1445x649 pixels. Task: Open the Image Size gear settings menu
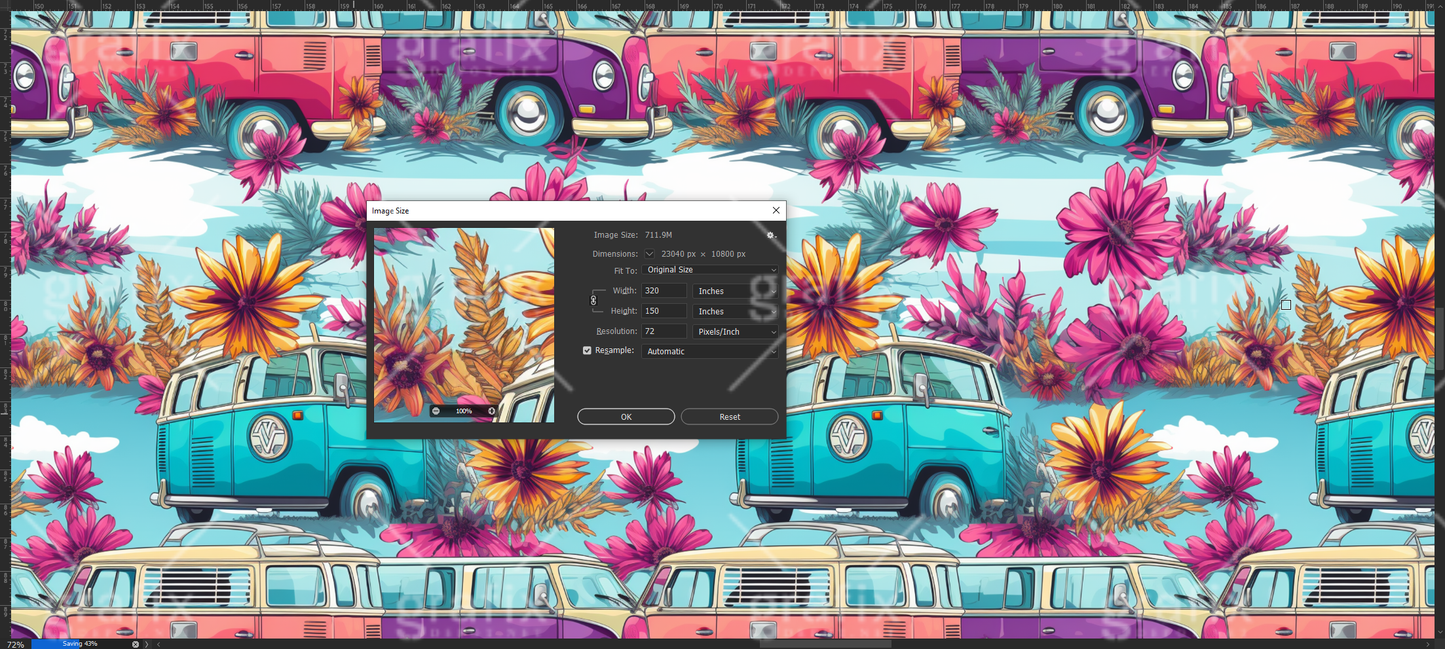770,235
